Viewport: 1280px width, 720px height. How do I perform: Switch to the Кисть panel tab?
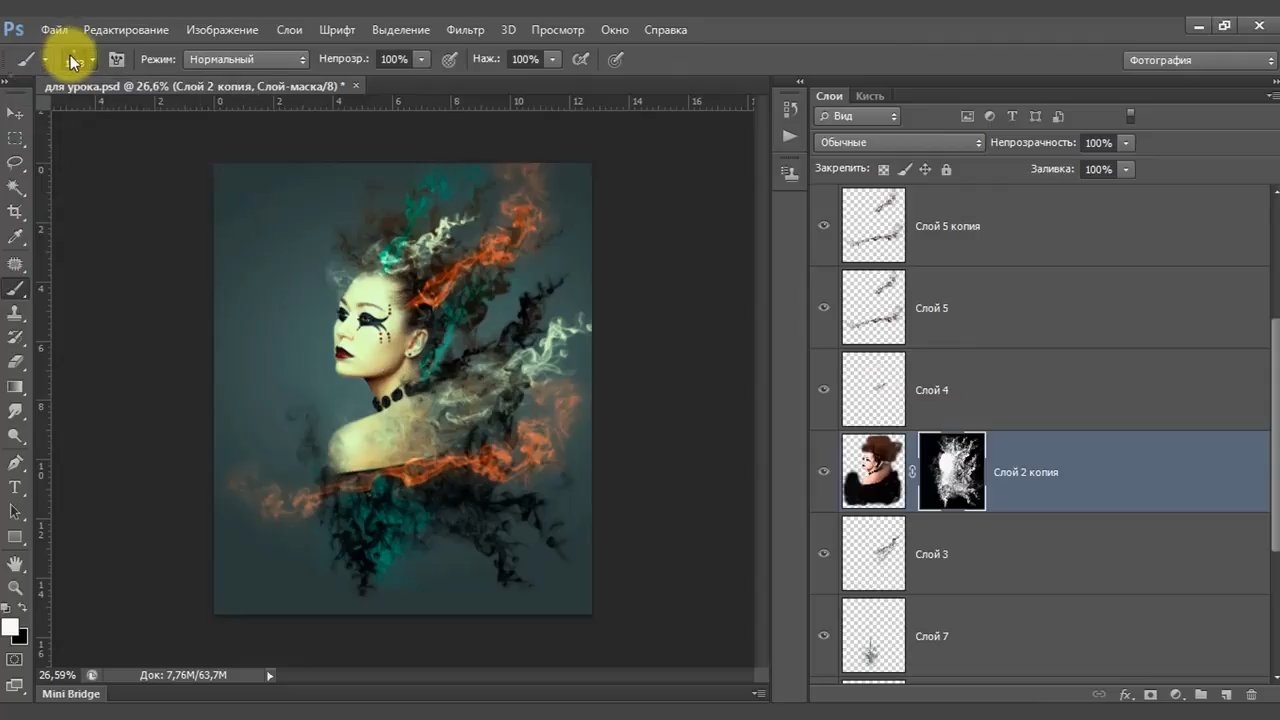[870, 96]
